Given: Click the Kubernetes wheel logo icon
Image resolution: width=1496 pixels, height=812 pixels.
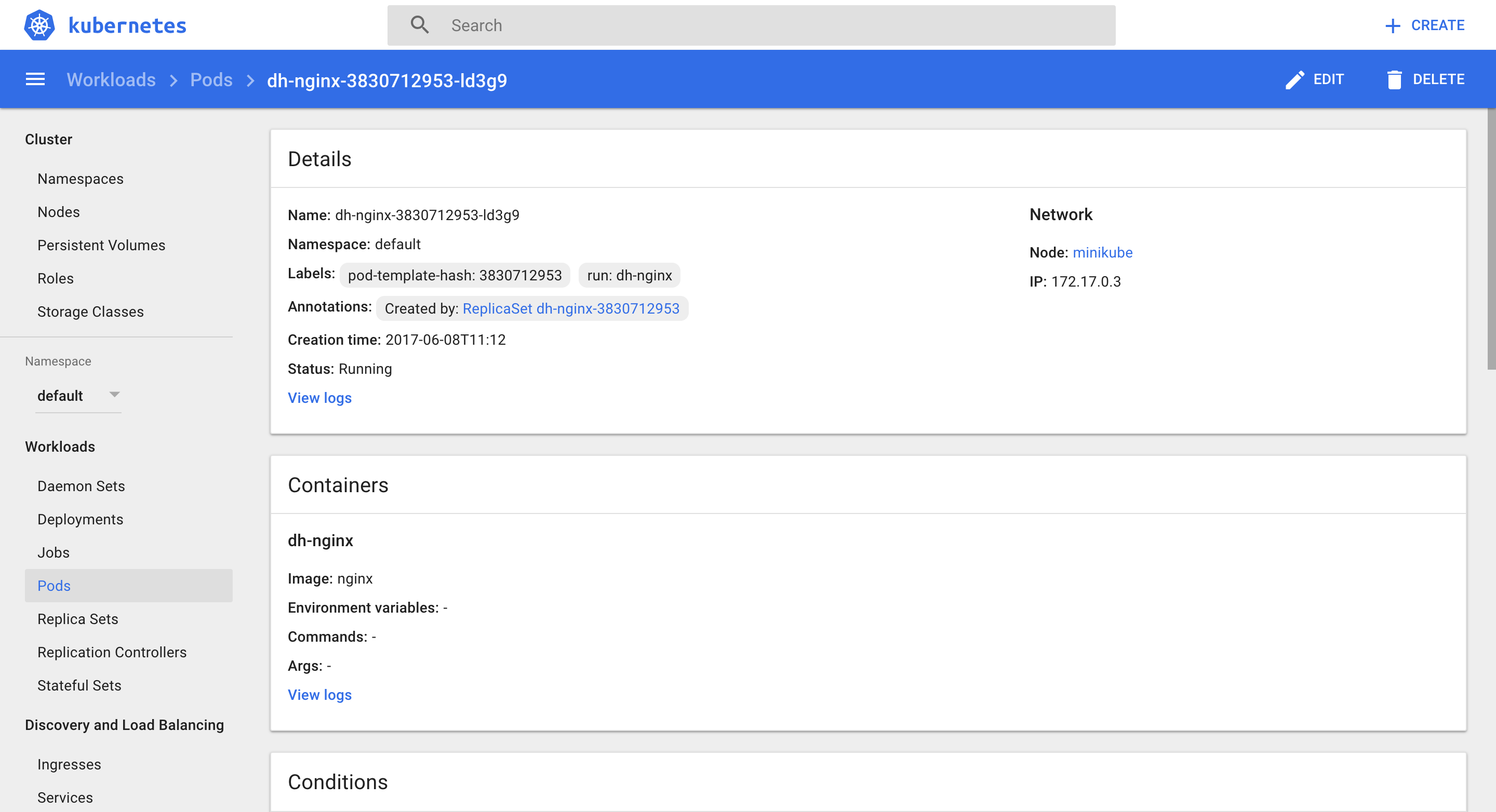Looking at the screenshot, I should tap(39, 25).
